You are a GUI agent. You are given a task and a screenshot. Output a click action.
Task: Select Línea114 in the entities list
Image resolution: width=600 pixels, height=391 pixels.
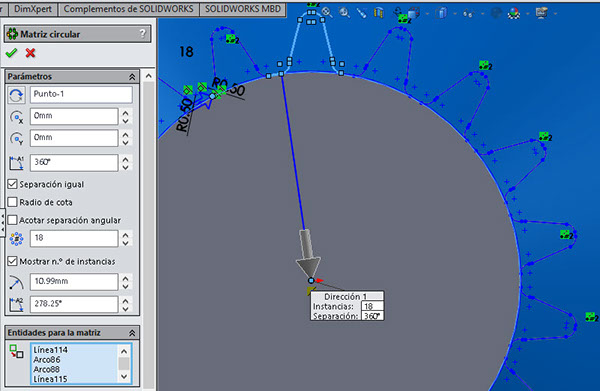(x=51, y=350)
